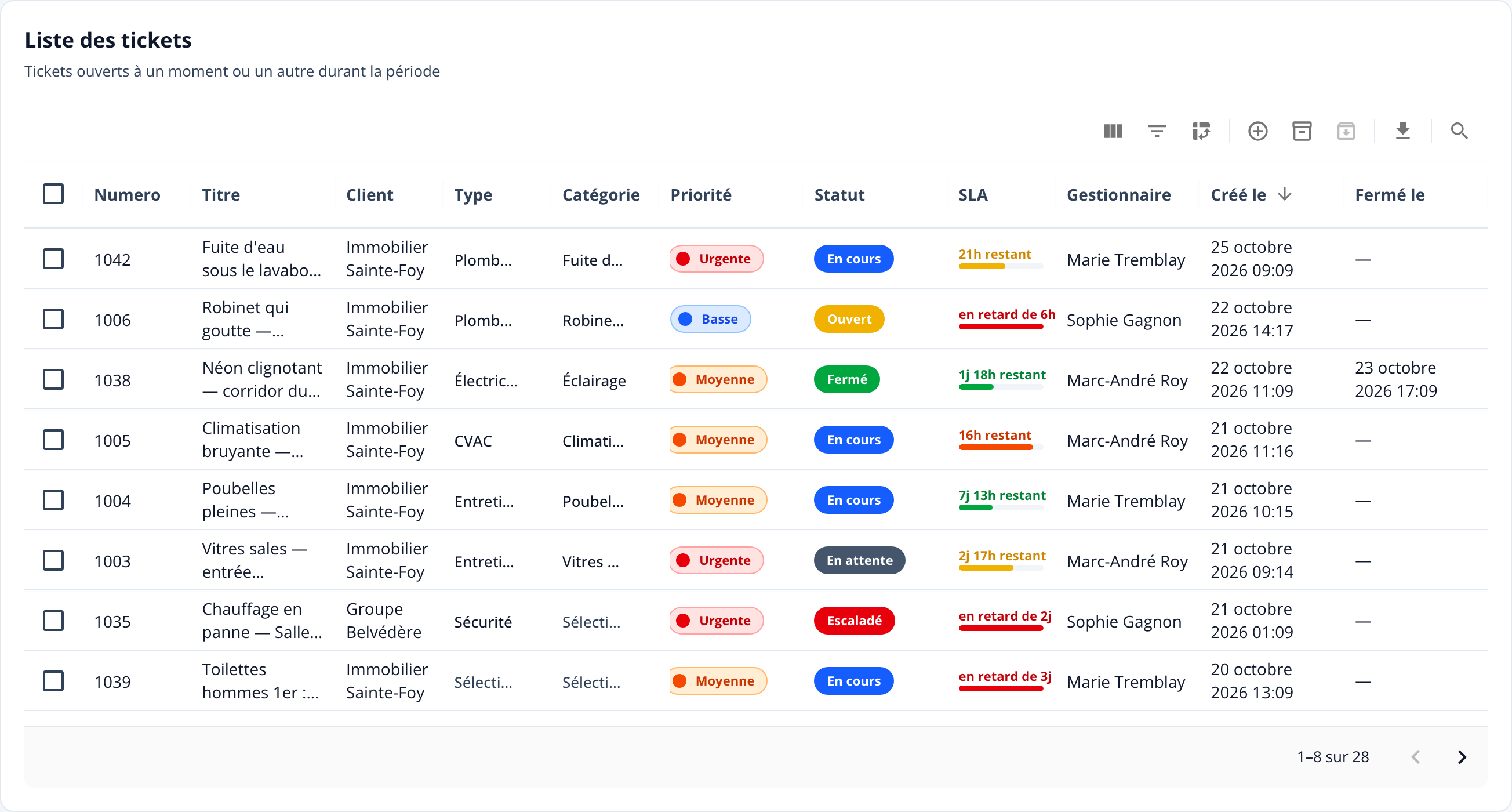Check the box for ticket 1006

click(53, 320)
